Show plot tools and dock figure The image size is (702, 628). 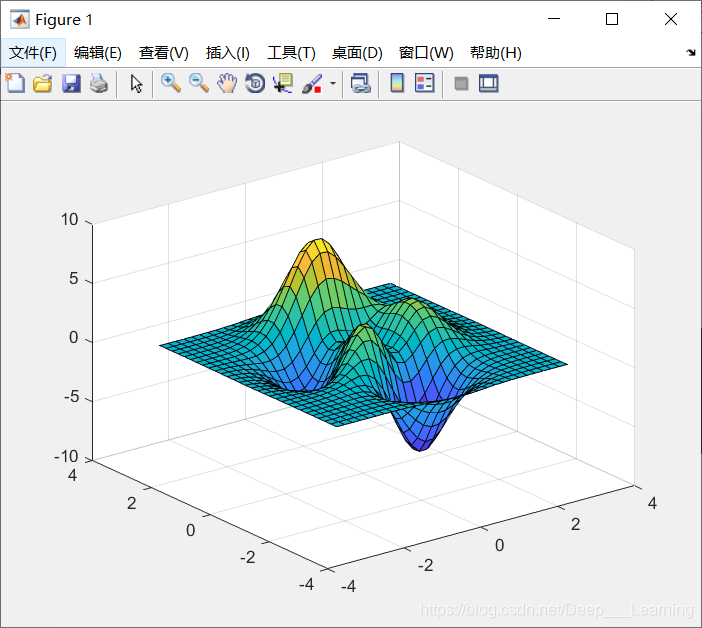(x=488, y=84)
